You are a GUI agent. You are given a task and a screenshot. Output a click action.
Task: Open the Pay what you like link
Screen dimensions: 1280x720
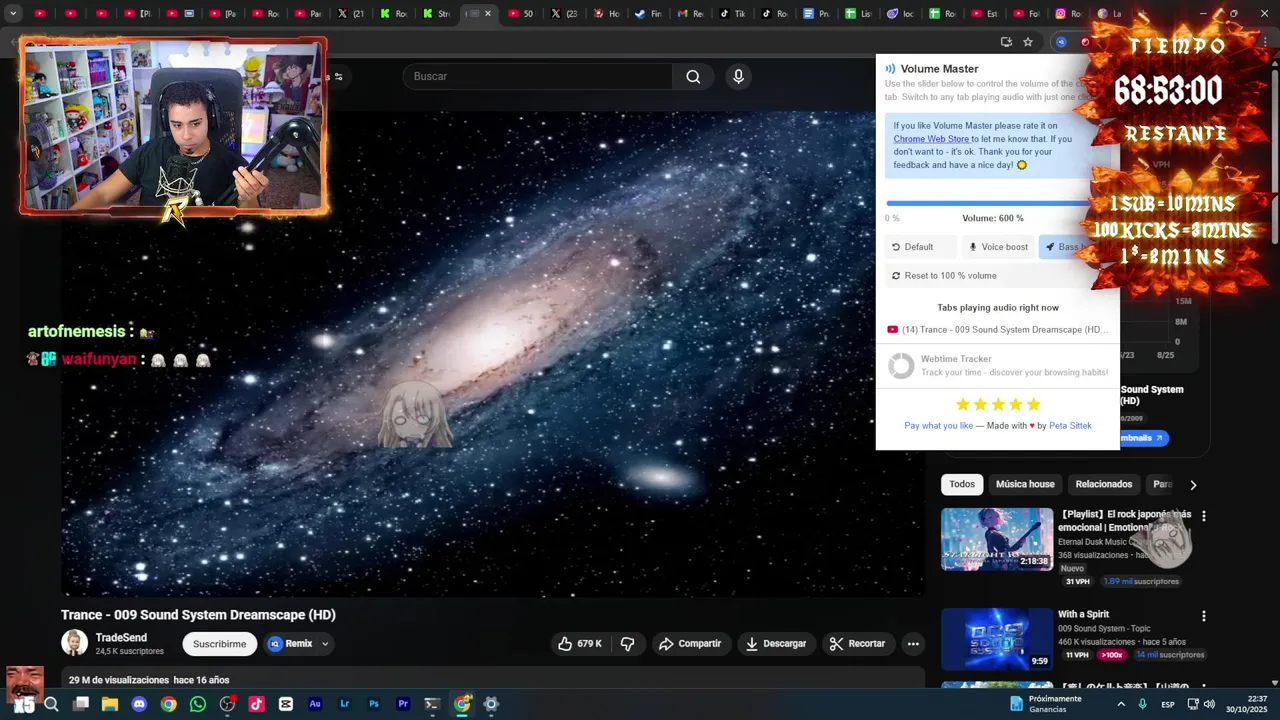938,426
